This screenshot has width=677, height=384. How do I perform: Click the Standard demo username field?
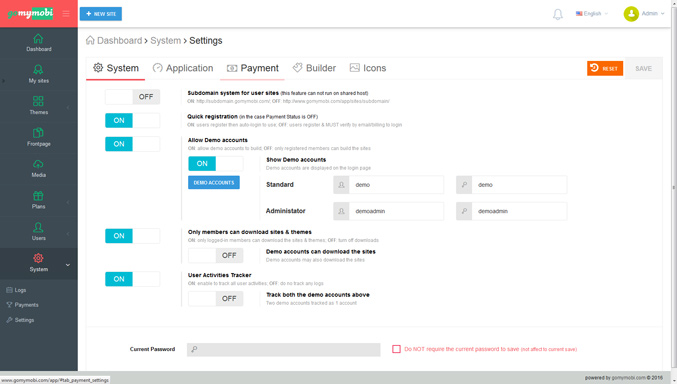[x=396, y=185]
